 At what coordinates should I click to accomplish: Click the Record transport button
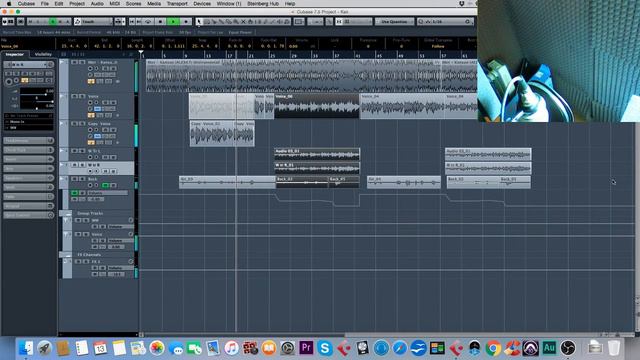tap(186, 21)
